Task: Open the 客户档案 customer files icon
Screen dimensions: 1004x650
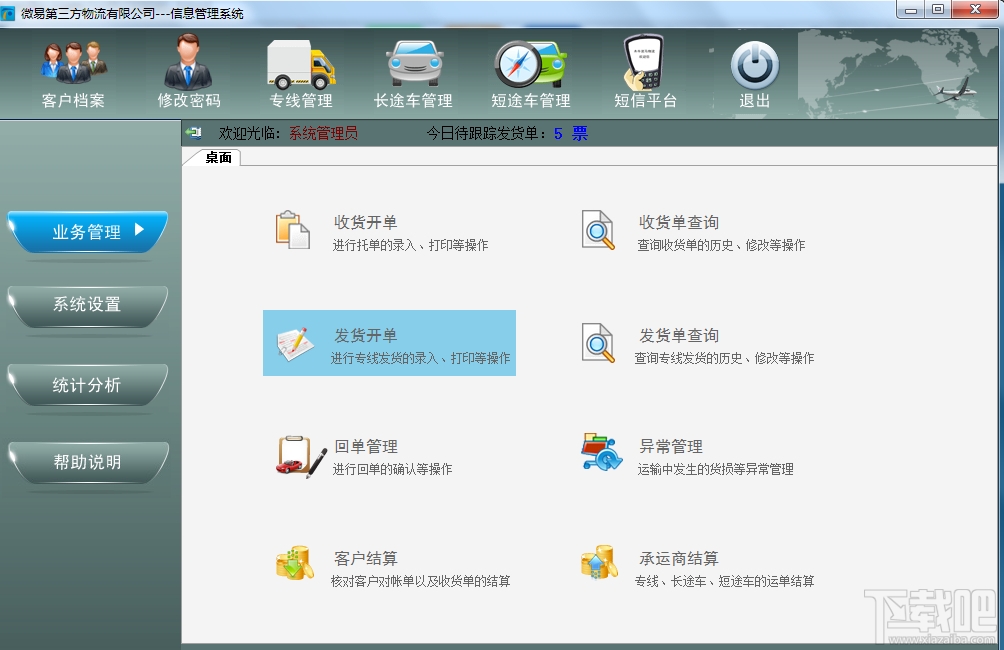Action: click(74, 63)
